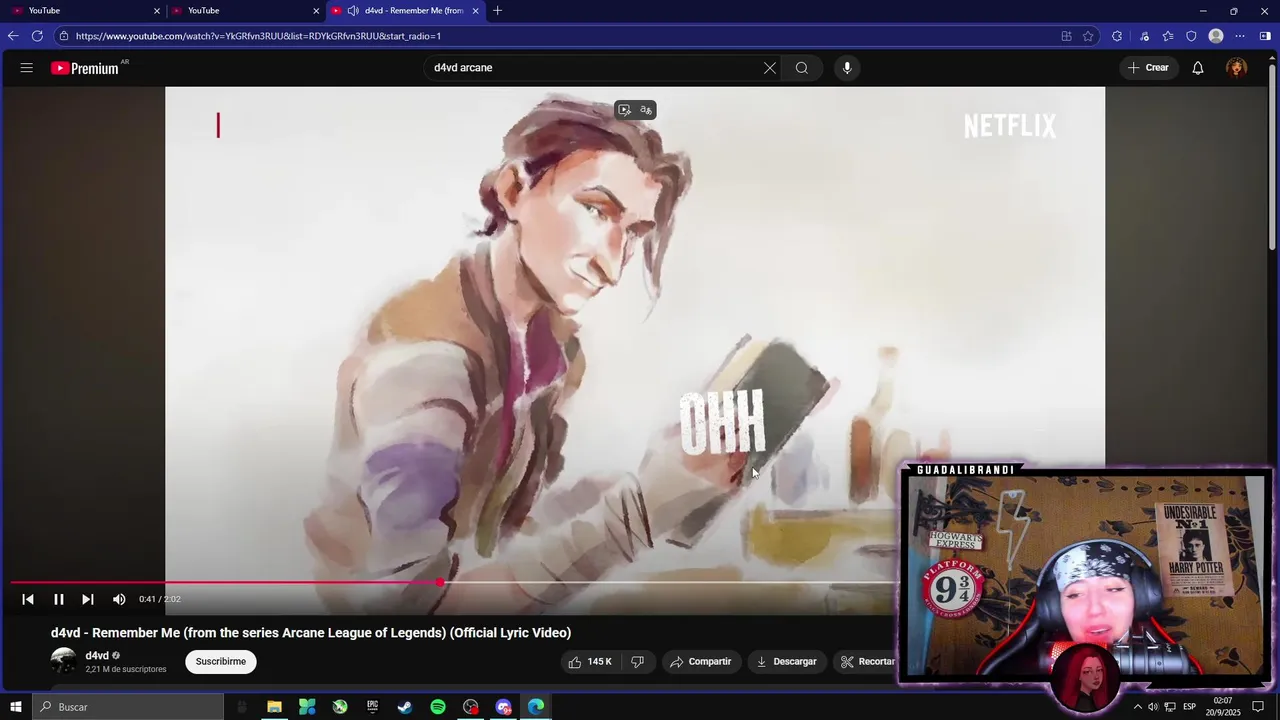Skip to the previous video

(x=28, y=599)
